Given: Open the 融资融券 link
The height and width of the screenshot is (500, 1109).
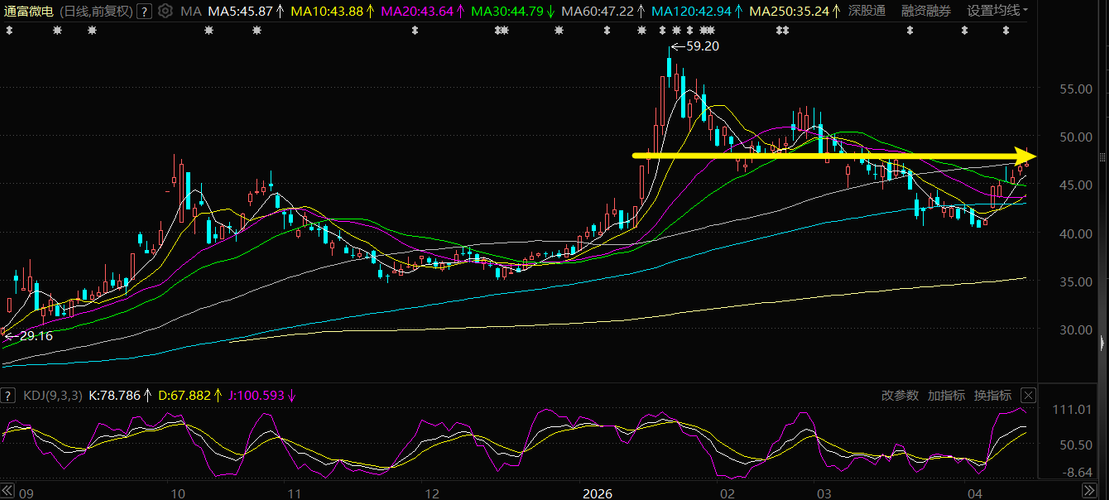Looking at the screenshot, I should pyautogui.click(x=927, y=11).
